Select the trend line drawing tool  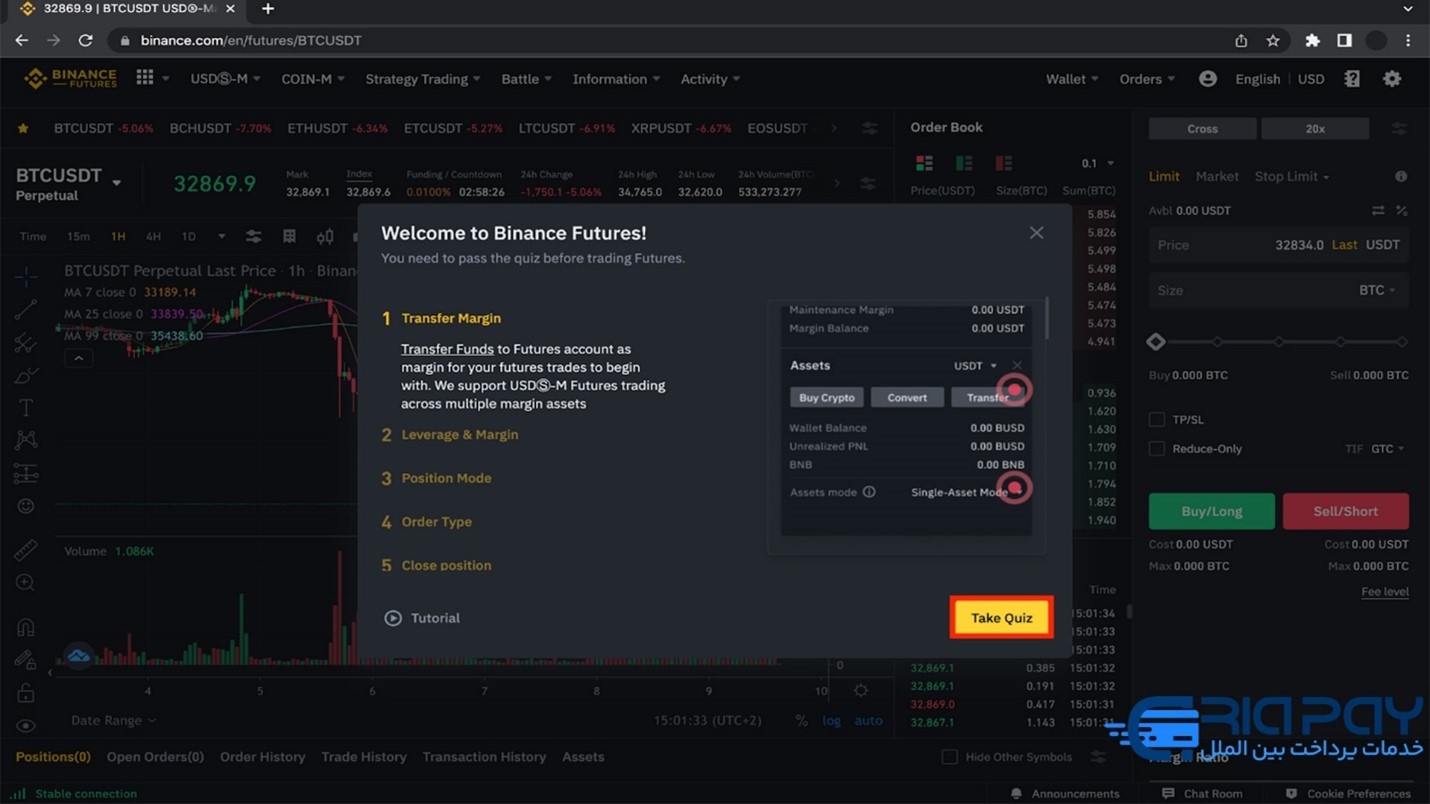pos(26,310)
